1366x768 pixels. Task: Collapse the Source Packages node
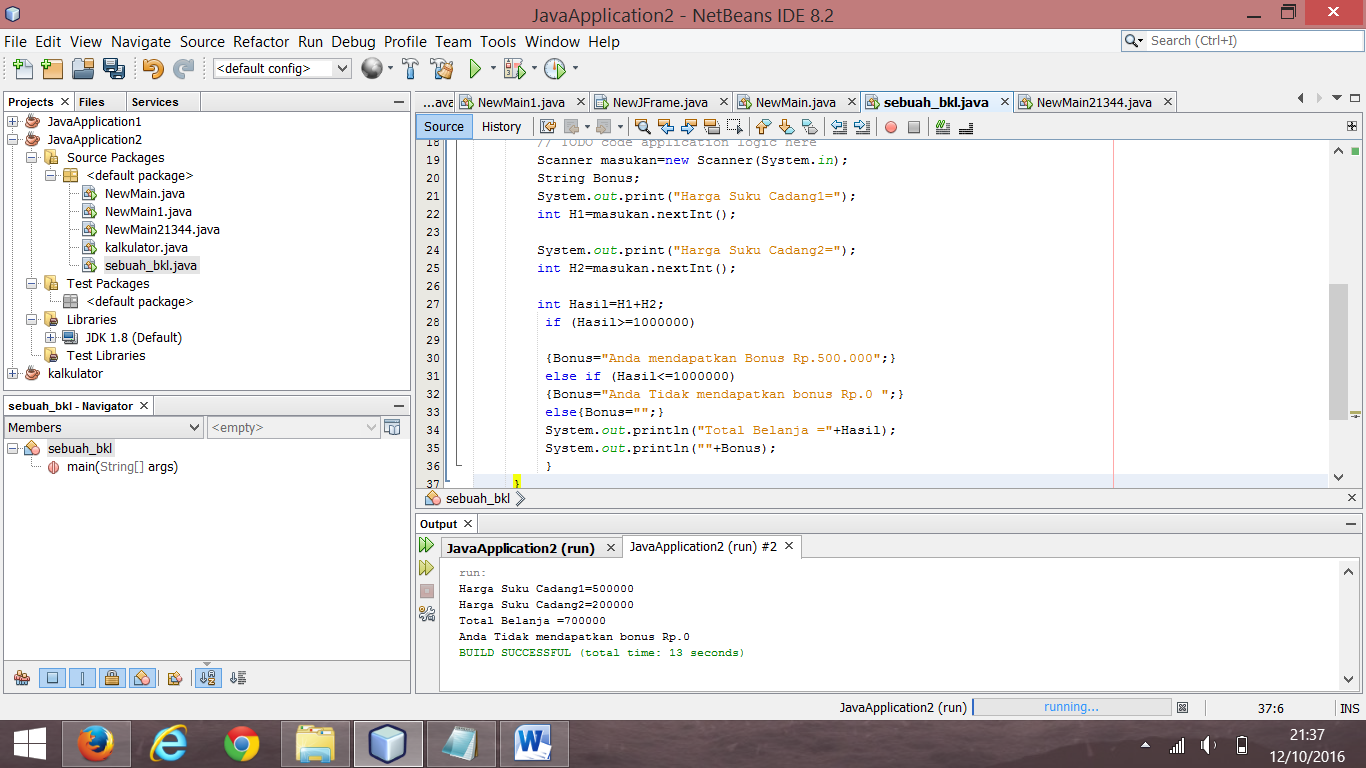[32, 157]
